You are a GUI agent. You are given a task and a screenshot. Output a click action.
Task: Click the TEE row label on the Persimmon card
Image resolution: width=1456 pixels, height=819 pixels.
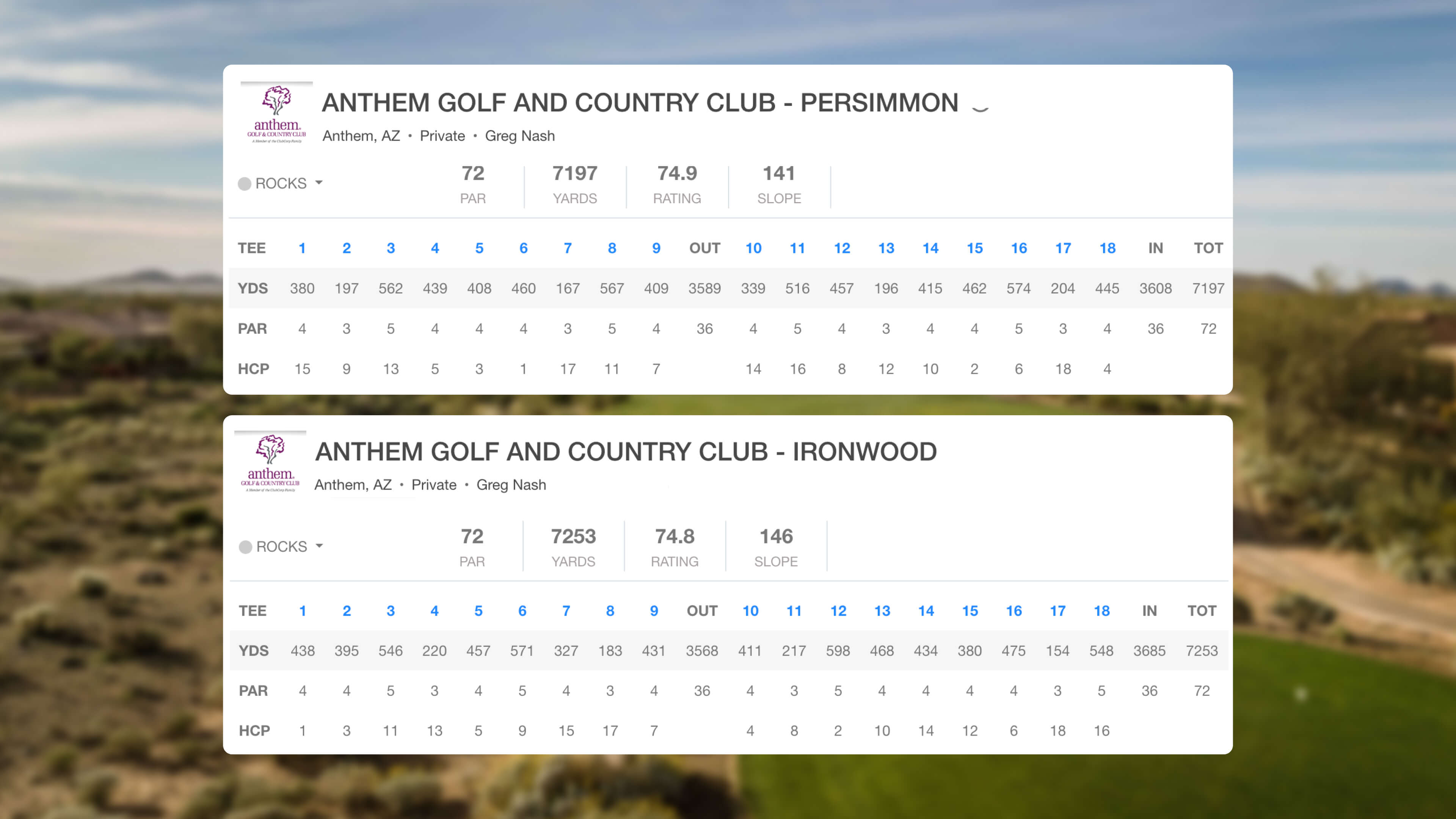251,248
